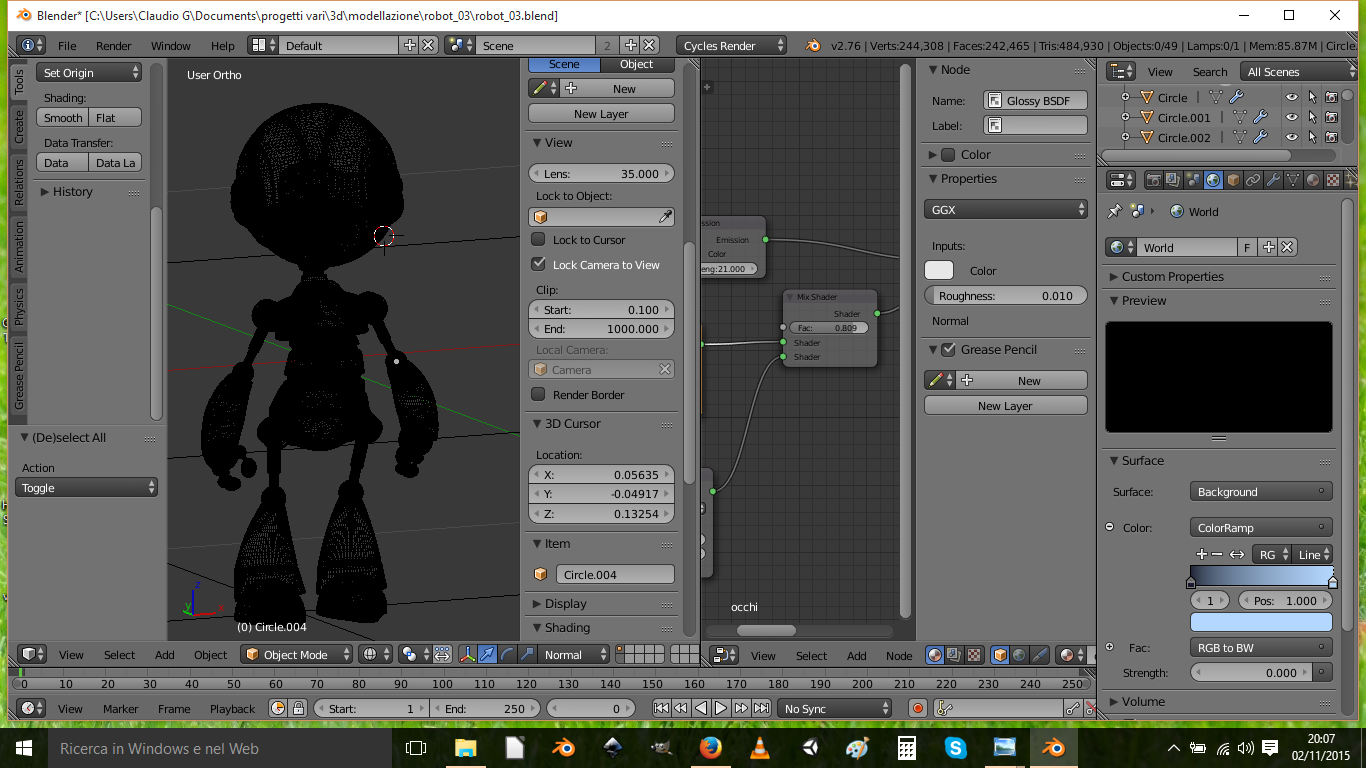
Task: Switch to the Scene properties tab icon
Action: (1193, 180)
